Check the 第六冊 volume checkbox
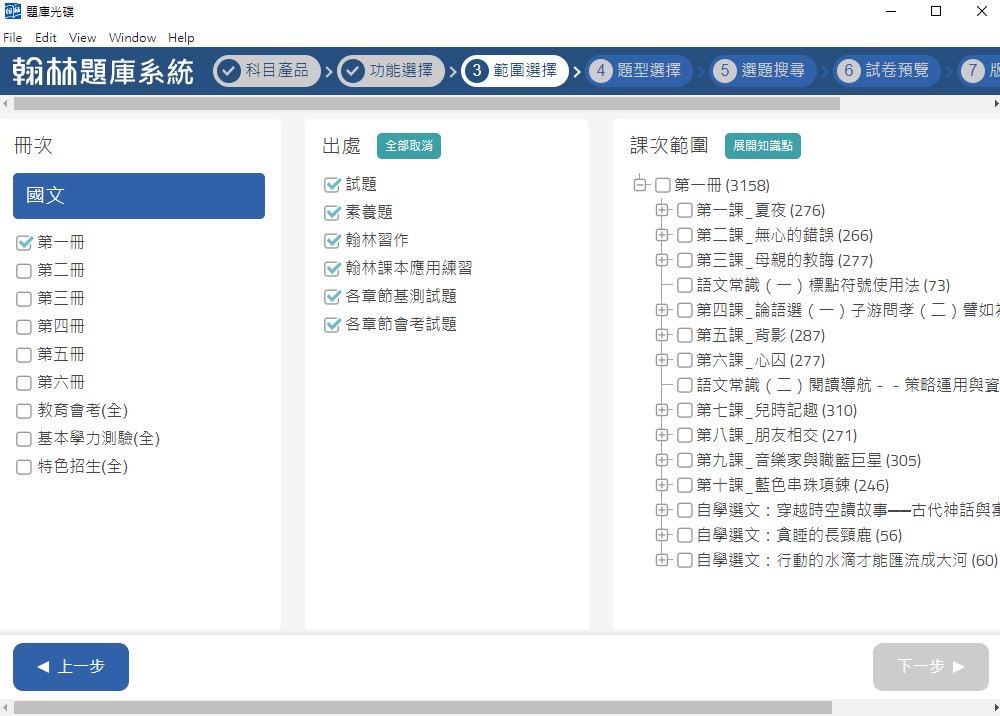The width and height of the screenshot is (1000, 716). [x=24, y=383]
